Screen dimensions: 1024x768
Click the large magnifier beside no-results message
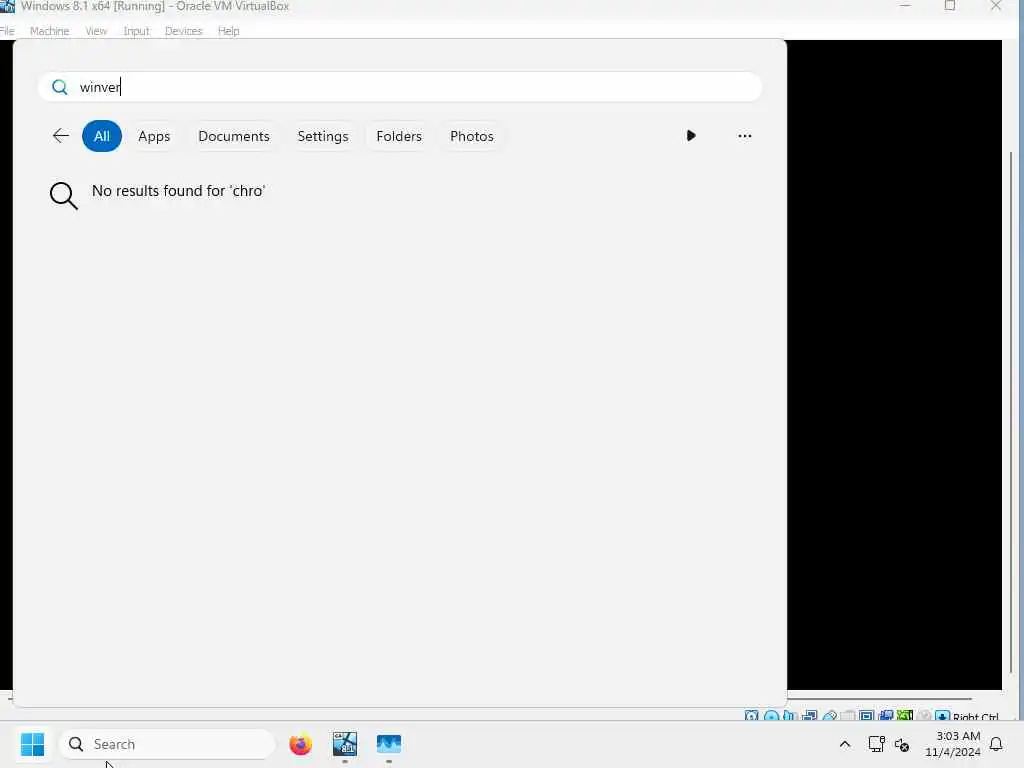pyautogui.click(x=63, y=195)
